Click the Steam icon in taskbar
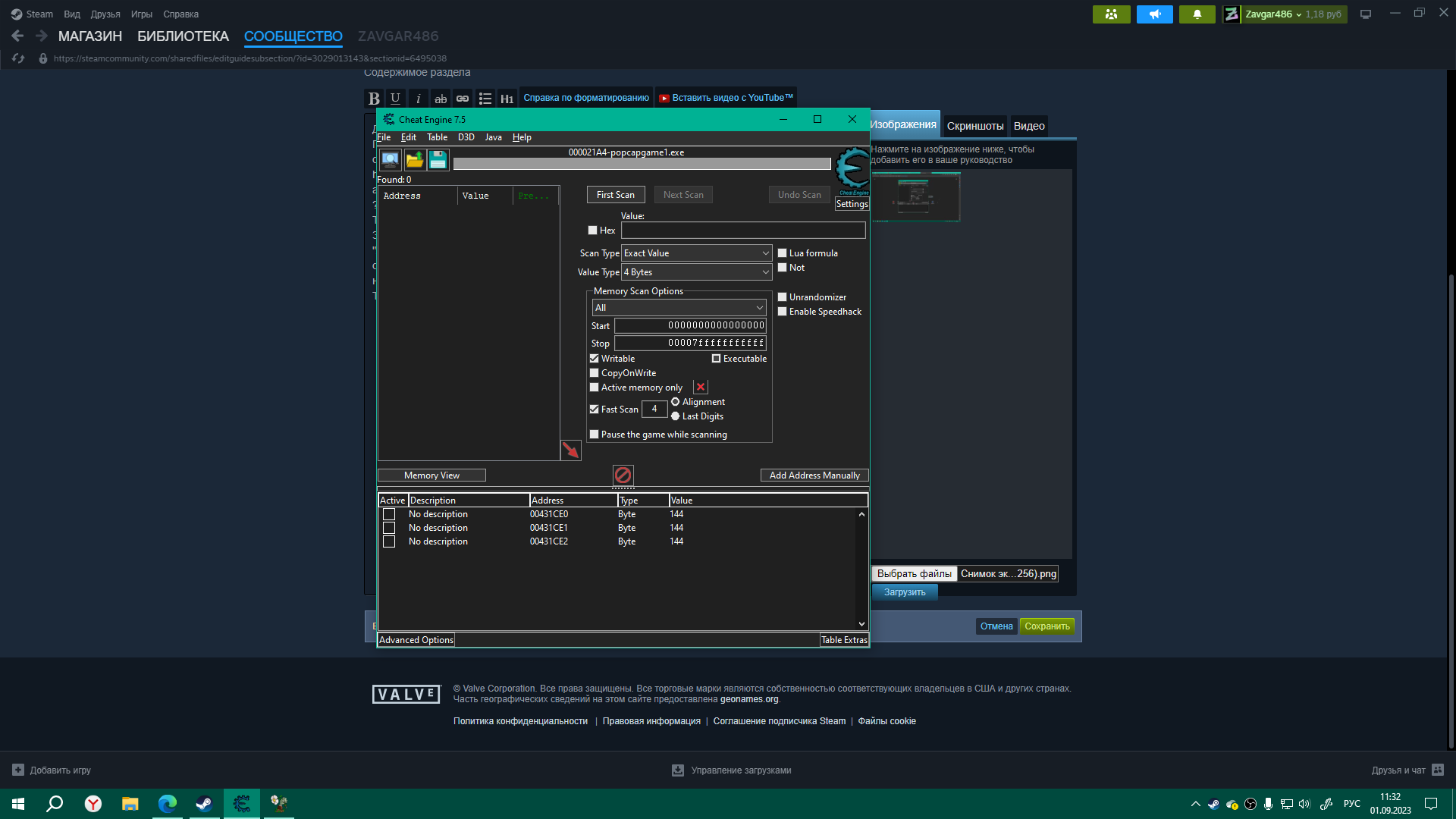The image size is (1456, 819). (204, 804)
